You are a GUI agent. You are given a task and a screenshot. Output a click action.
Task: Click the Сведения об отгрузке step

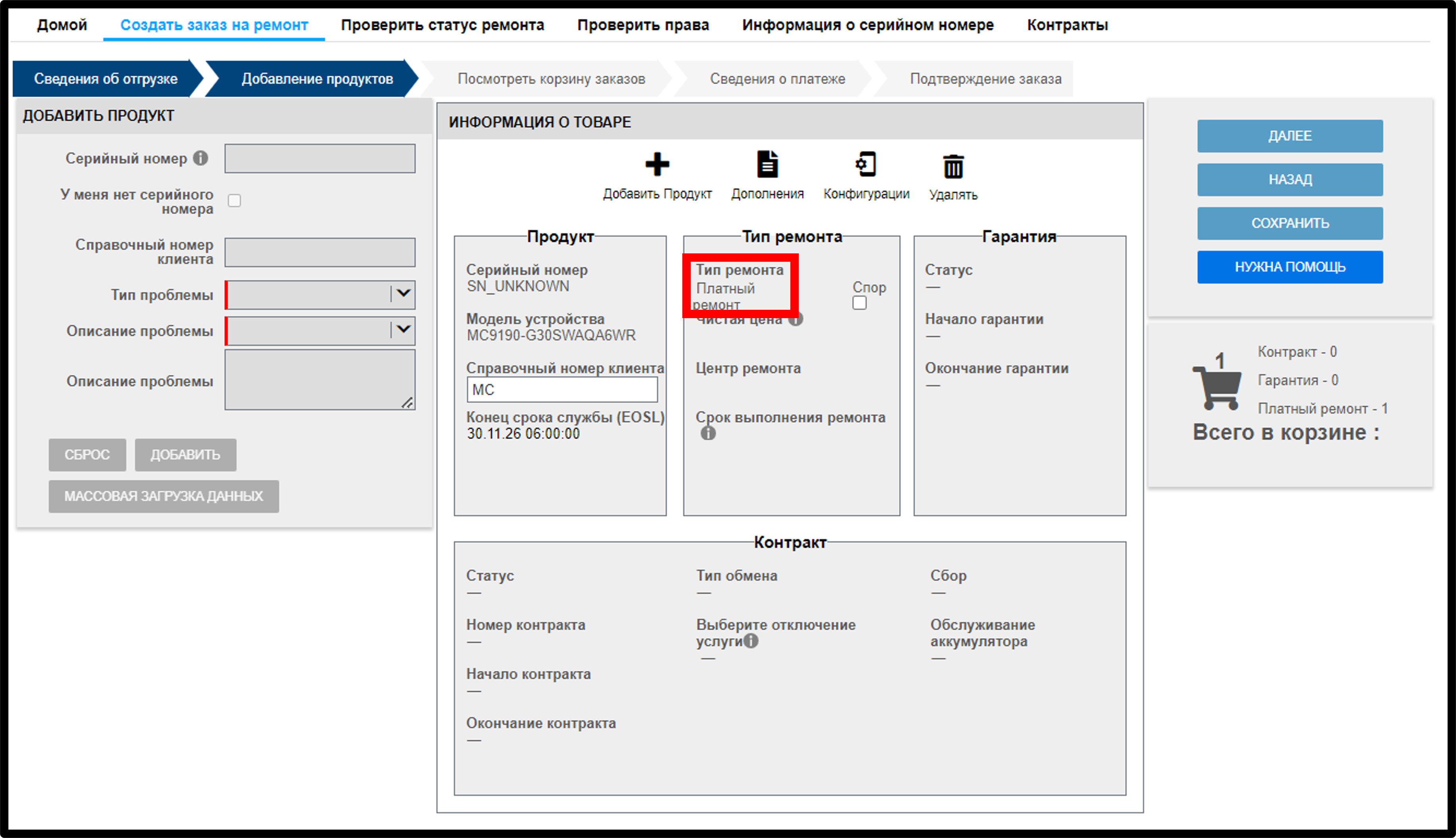click(106, 79)
